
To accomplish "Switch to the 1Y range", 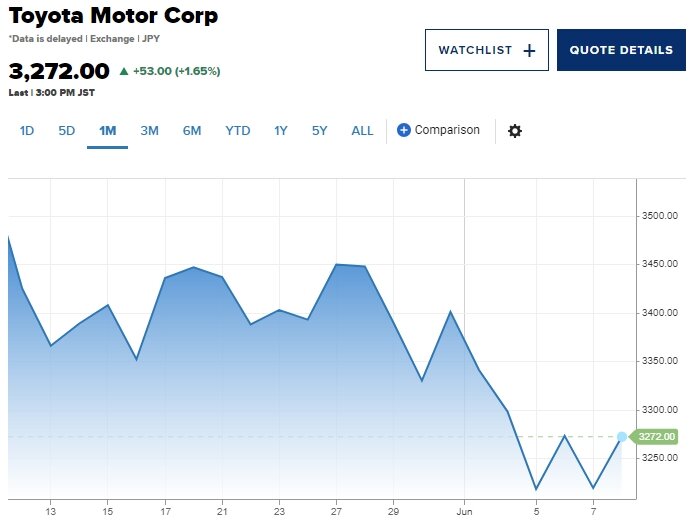I will [x=281, y=131].
